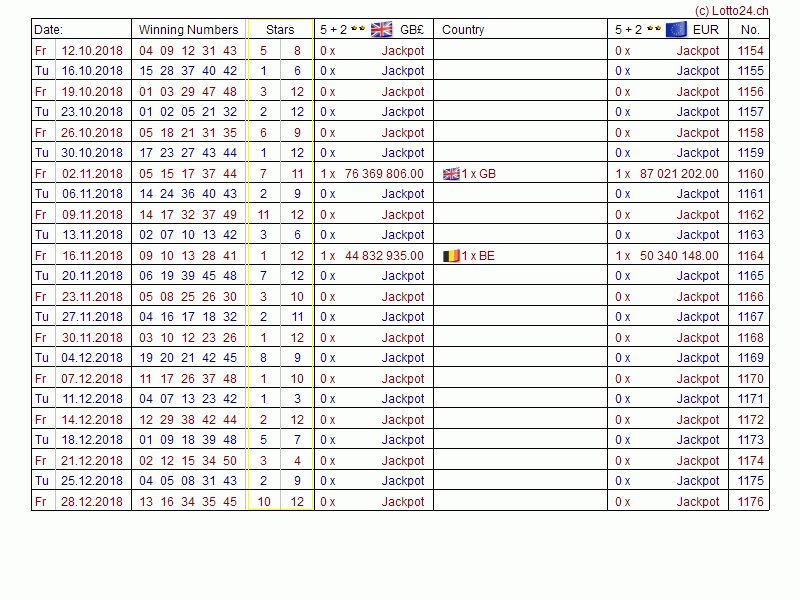This screenshot has height=600, width=800.
Task: Click the Country column header
Action: click(463, 30)
